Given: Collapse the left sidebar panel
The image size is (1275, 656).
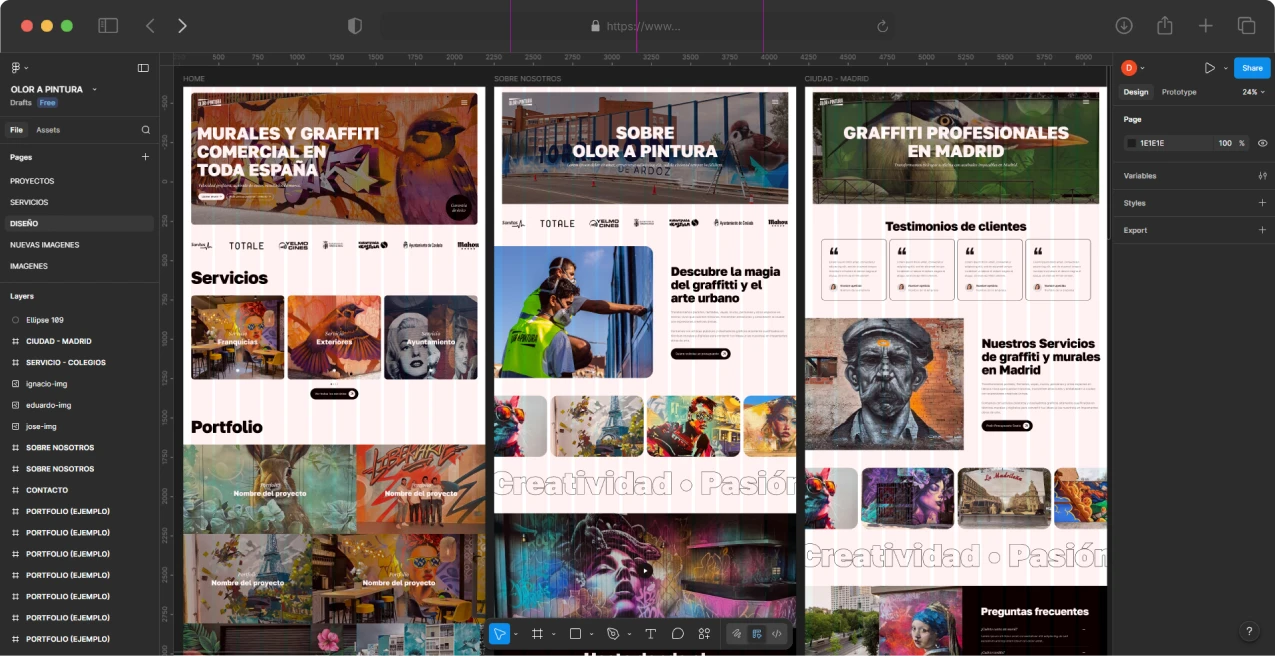Looking at the screenshot, I should [x=143, y=68].
